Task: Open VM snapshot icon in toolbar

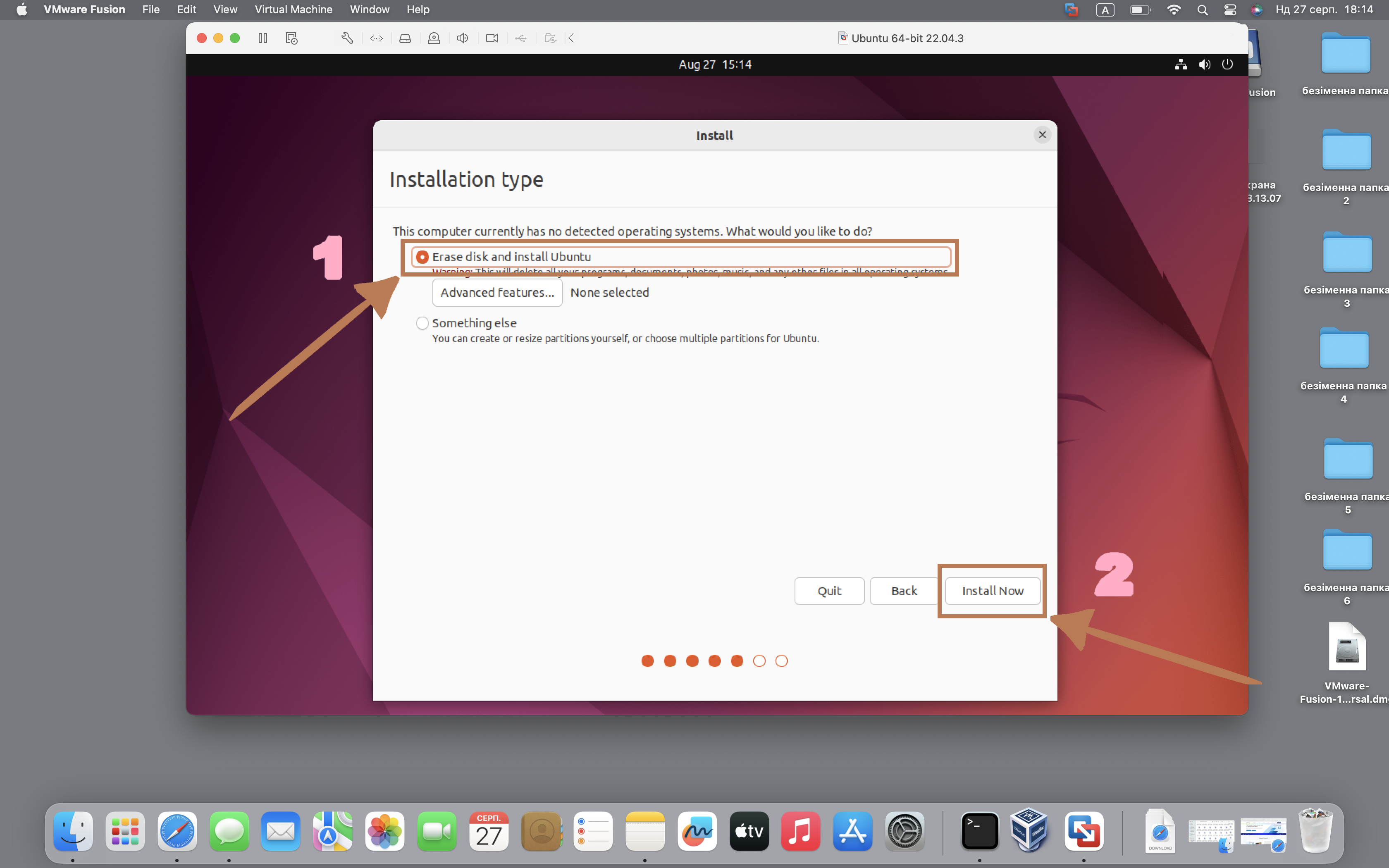Action: click(x=291, y=38)
